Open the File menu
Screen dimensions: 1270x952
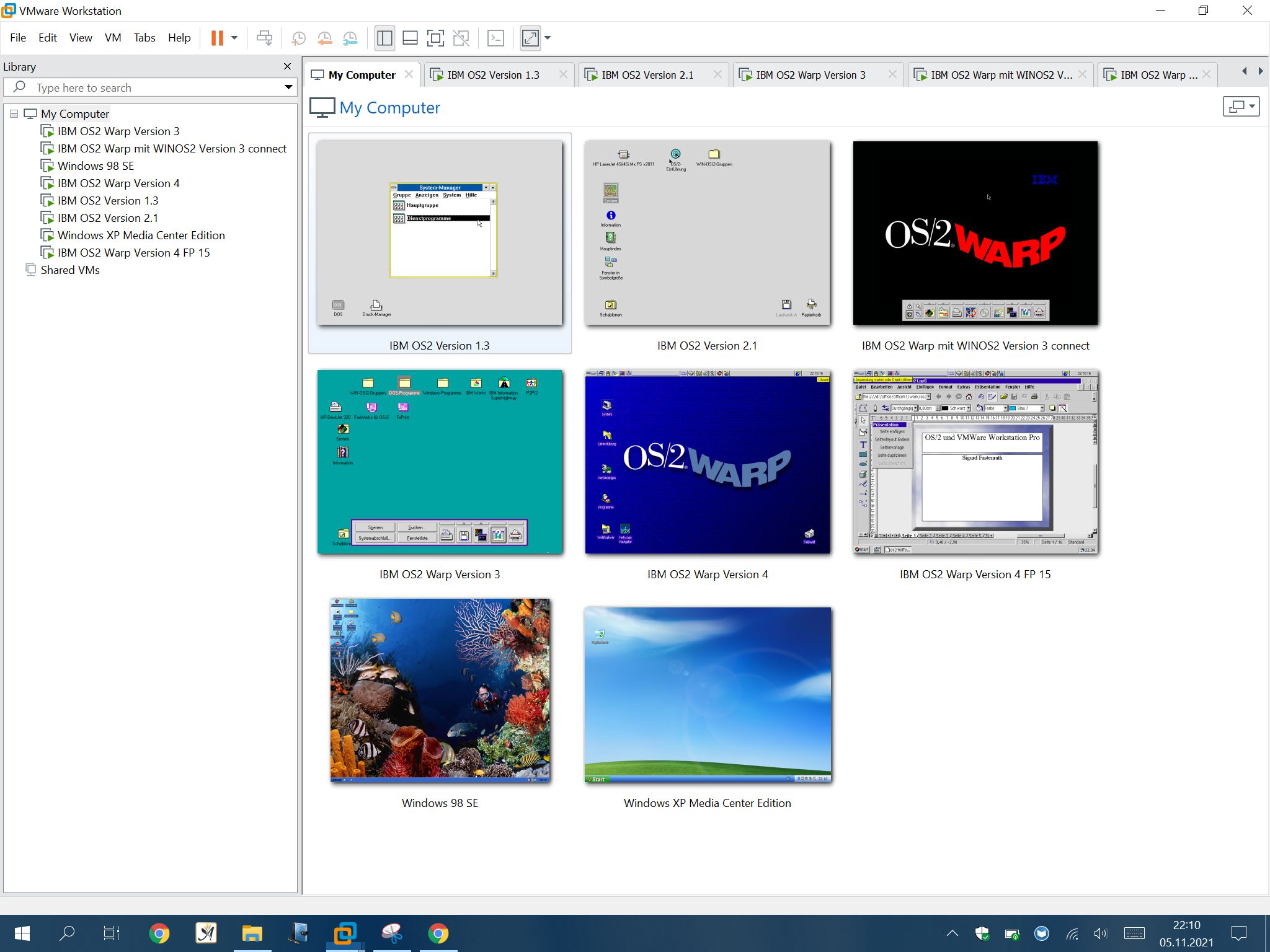[x=18, y=38]
